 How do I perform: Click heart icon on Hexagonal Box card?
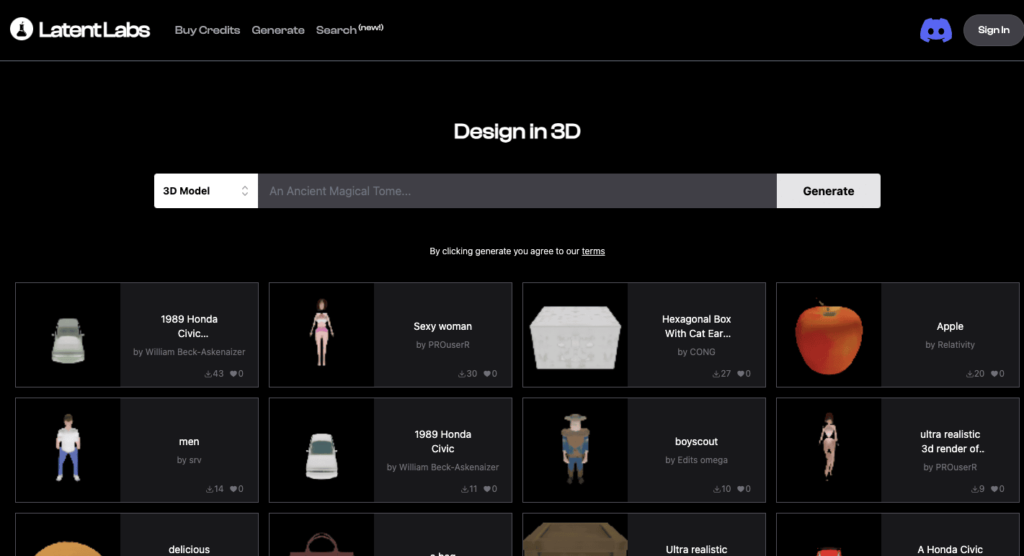click(741, 374)
